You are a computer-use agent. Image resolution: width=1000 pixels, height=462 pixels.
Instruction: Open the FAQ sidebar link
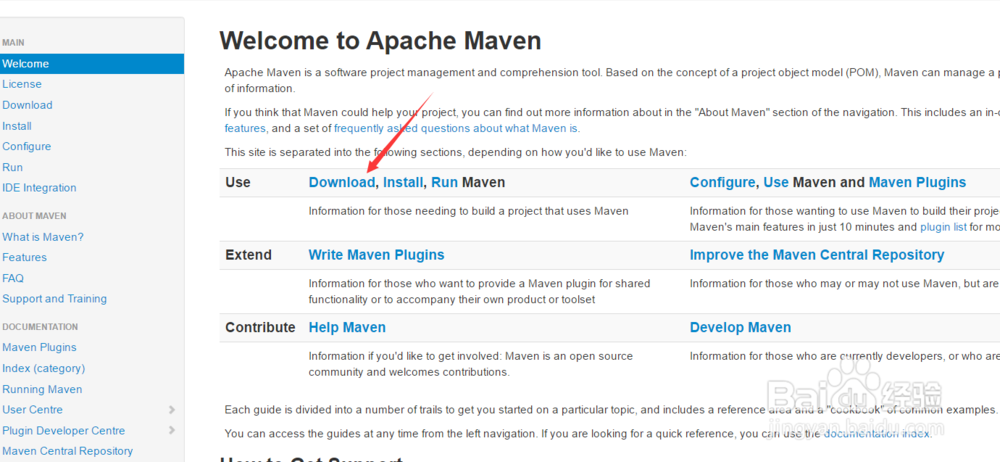[x=13, y=279]
